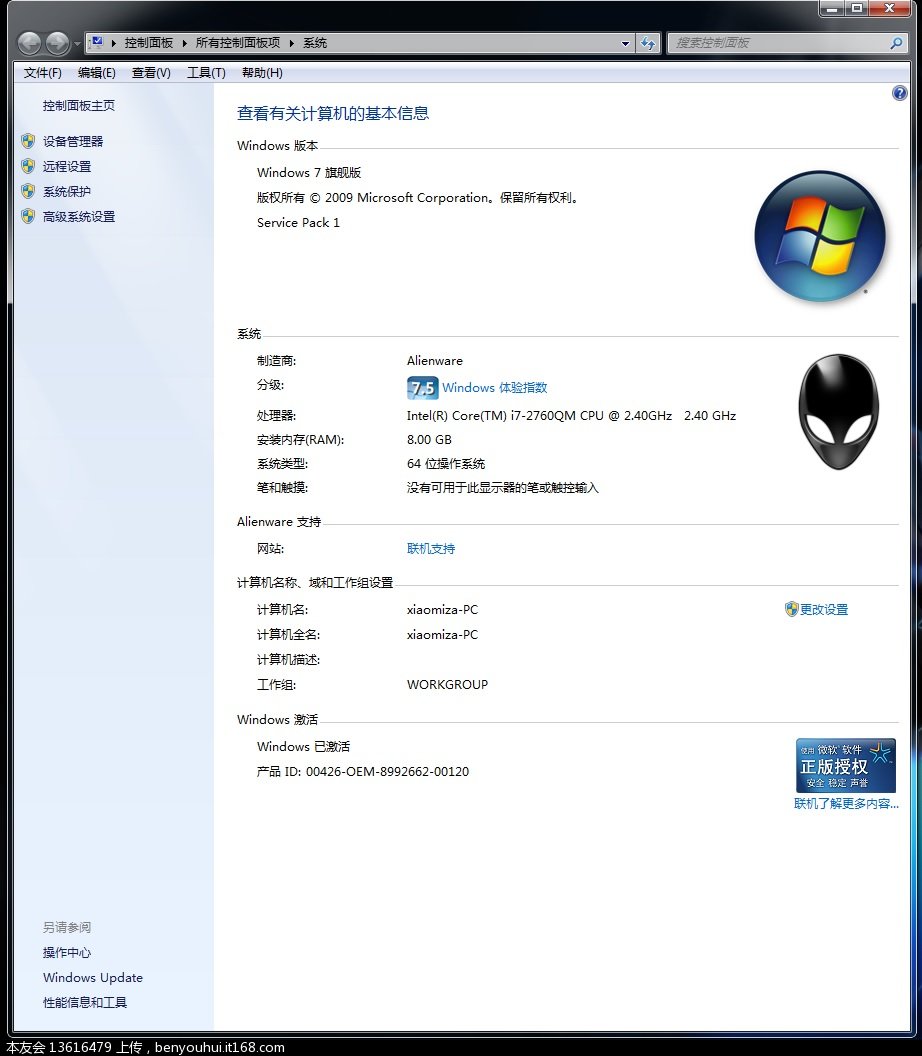Click the Alienware alien head logo

click(x=838, y=411)
